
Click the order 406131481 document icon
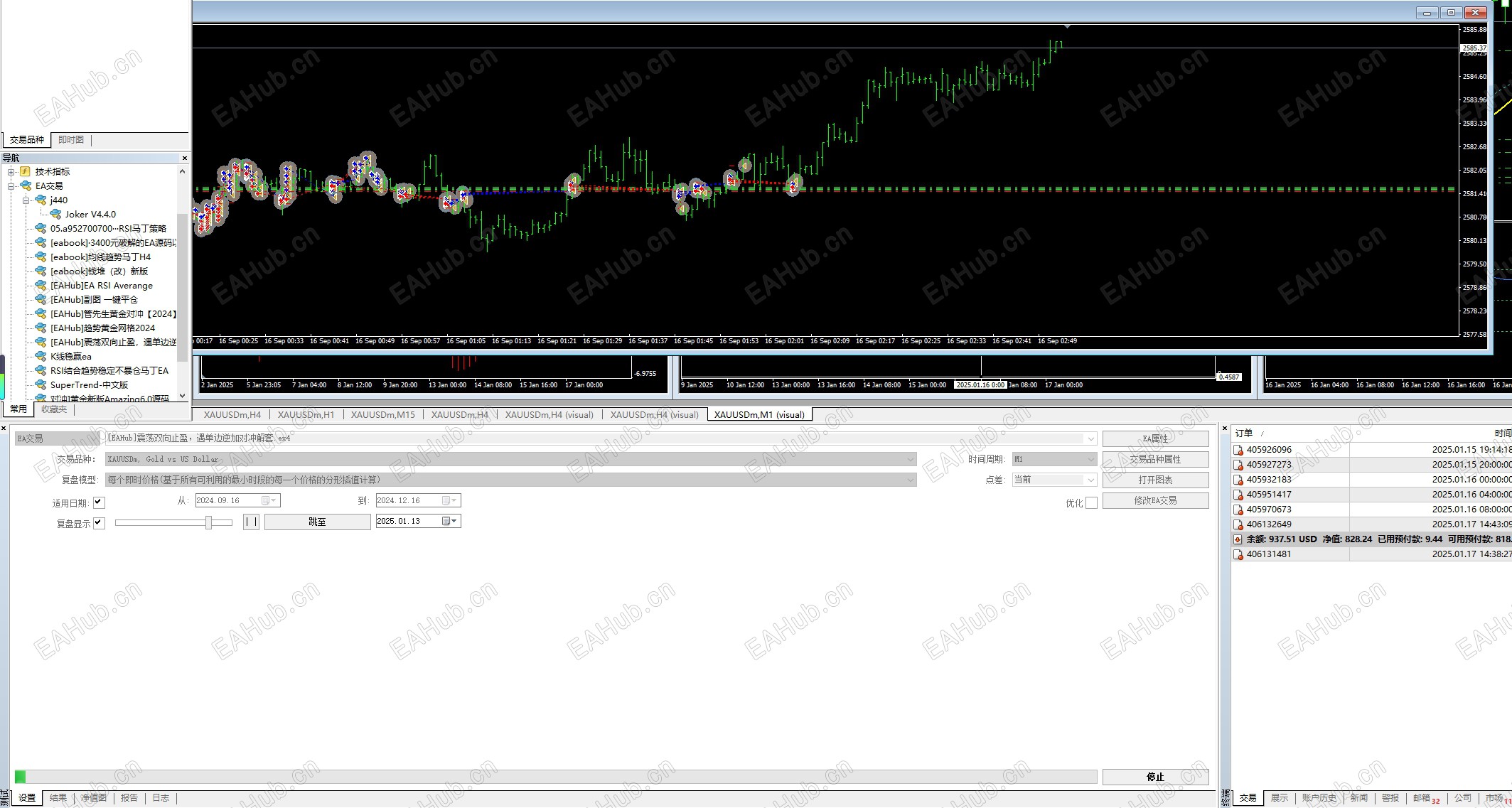(x=1238, y=554)
